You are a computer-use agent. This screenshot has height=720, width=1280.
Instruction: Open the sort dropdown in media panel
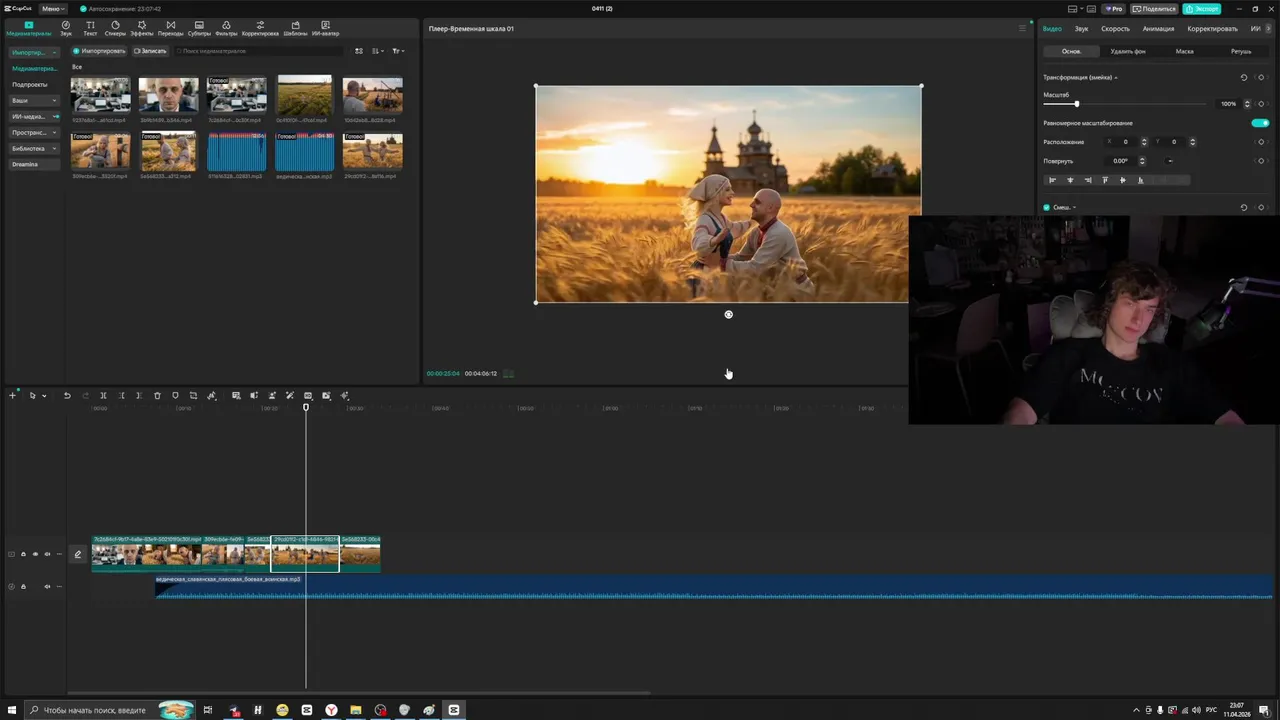pyautogui.click(x=377, y=51)
